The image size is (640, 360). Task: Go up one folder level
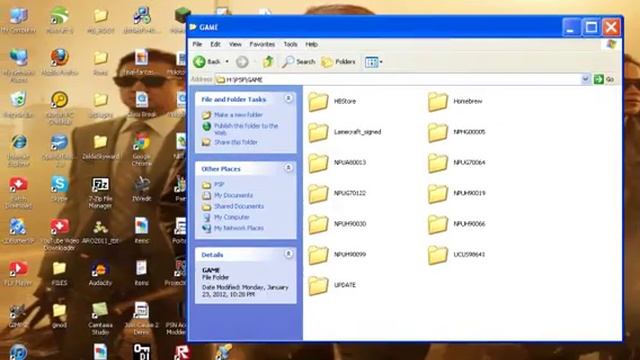(x=268, y=62)
